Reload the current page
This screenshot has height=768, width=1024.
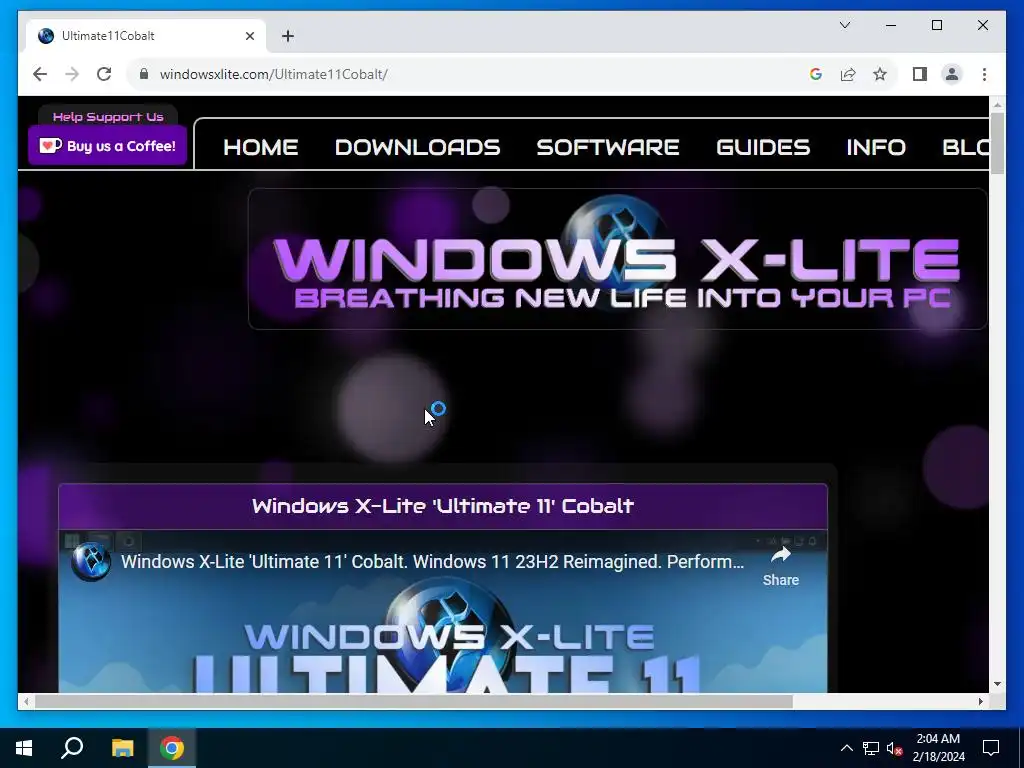point(104,74)
